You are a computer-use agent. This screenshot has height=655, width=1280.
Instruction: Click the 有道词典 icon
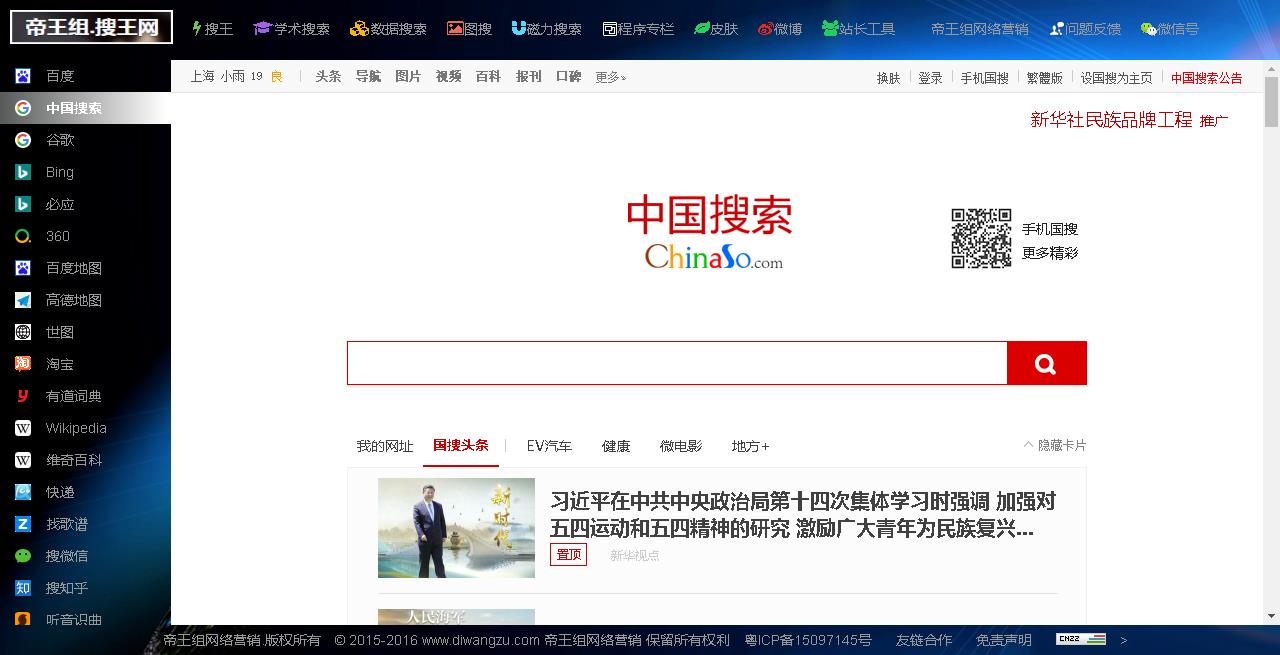[x=23, y=396]
